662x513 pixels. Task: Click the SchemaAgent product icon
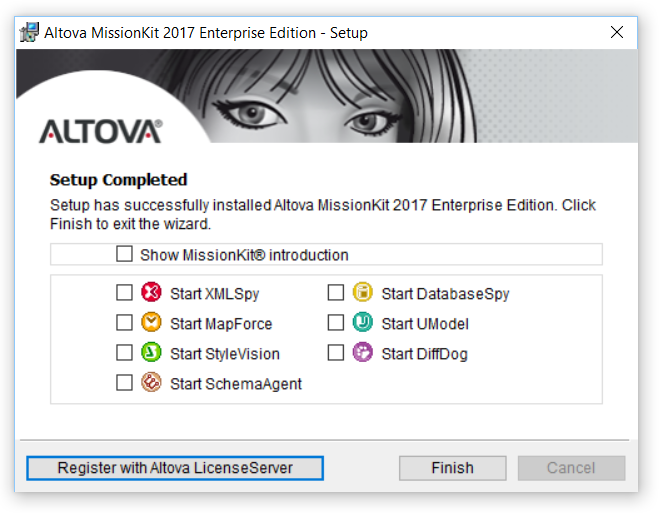(x=151, y=383)
